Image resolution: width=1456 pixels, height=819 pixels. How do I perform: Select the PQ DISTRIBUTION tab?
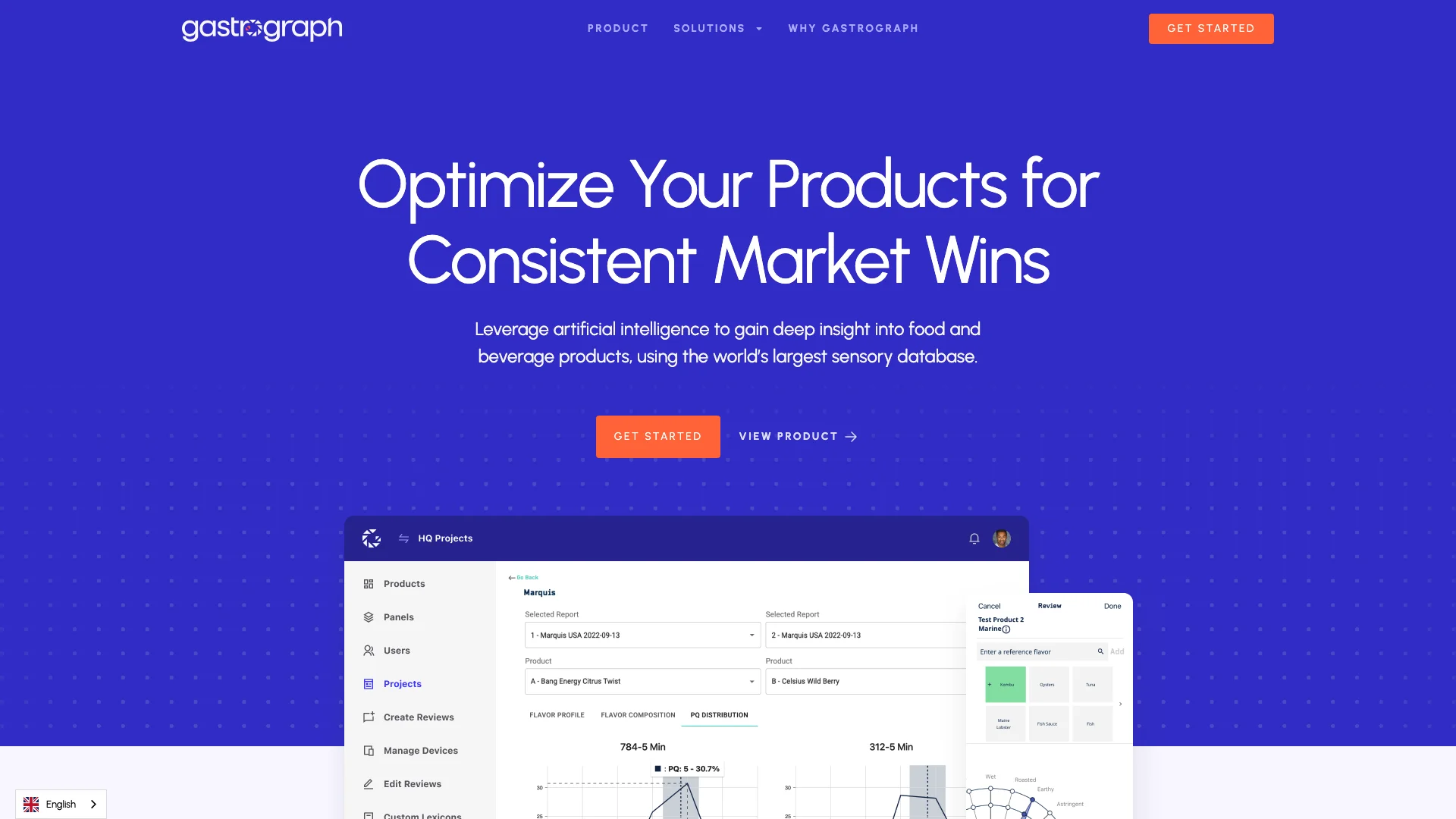click(x=718, y=714)
